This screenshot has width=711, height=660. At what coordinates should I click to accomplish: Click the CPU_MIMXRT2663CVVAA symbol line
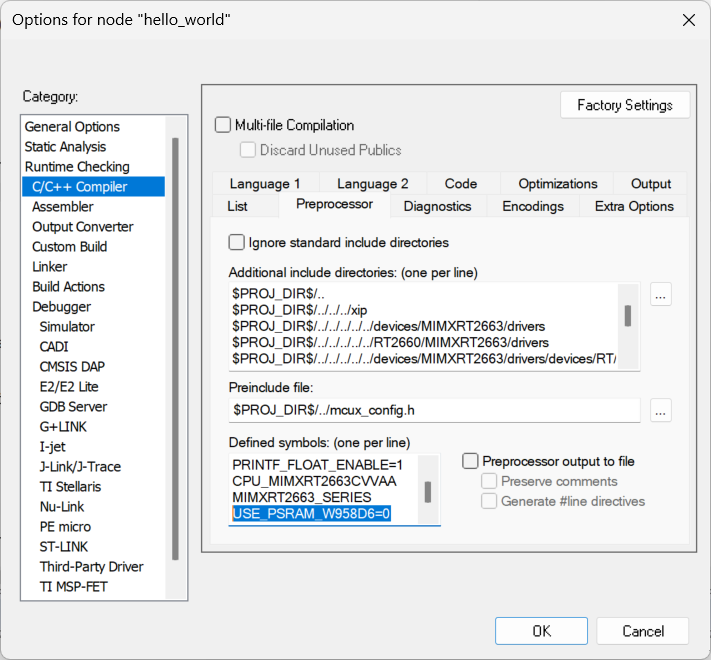point(314,481)
